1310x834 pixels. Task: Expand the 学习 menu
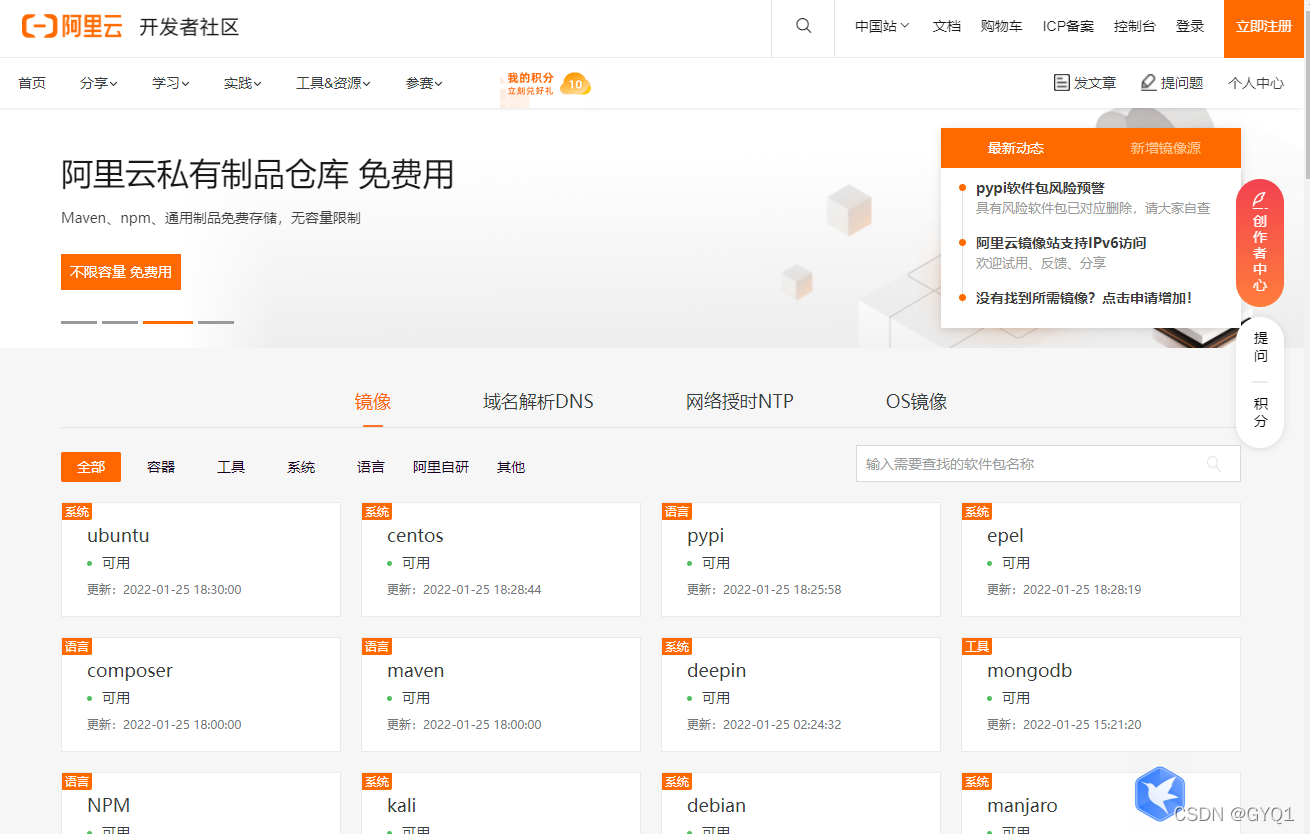[171, 83]
